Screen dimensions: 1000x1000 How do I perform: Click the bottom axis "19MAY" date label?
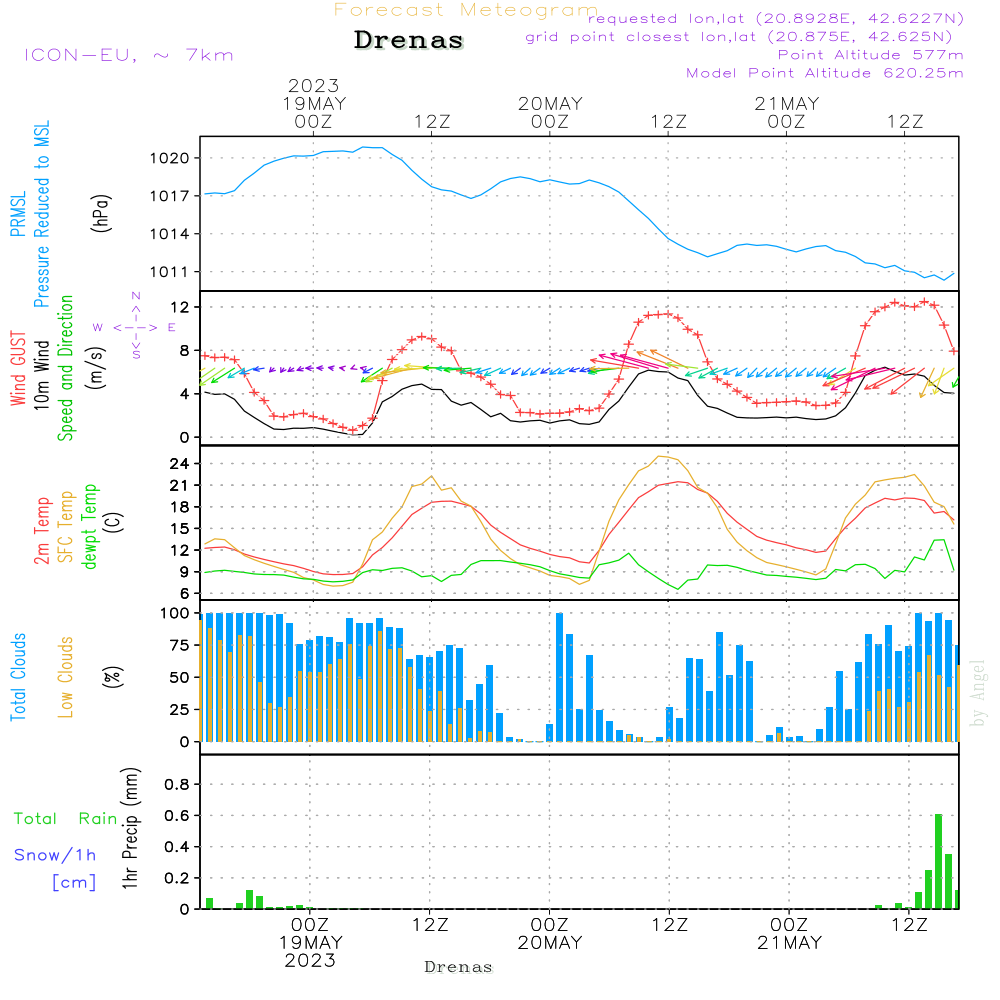coord(311,943)
